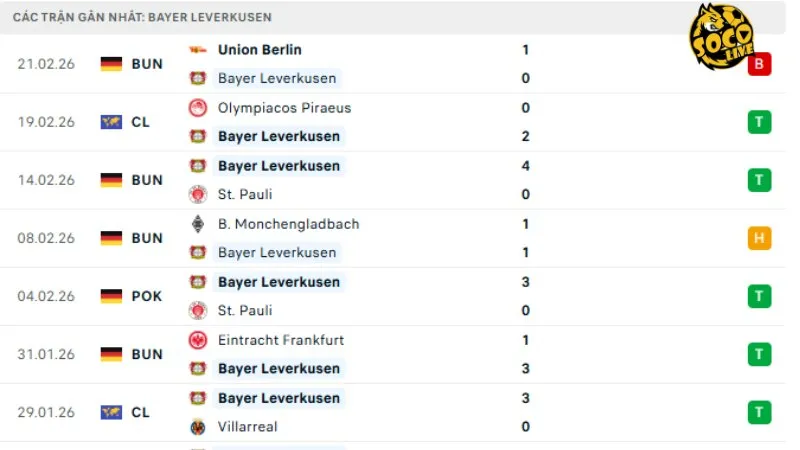Click the Union Berlin club crest
This screenshot has height=450, width=800.
pos(198,50)
